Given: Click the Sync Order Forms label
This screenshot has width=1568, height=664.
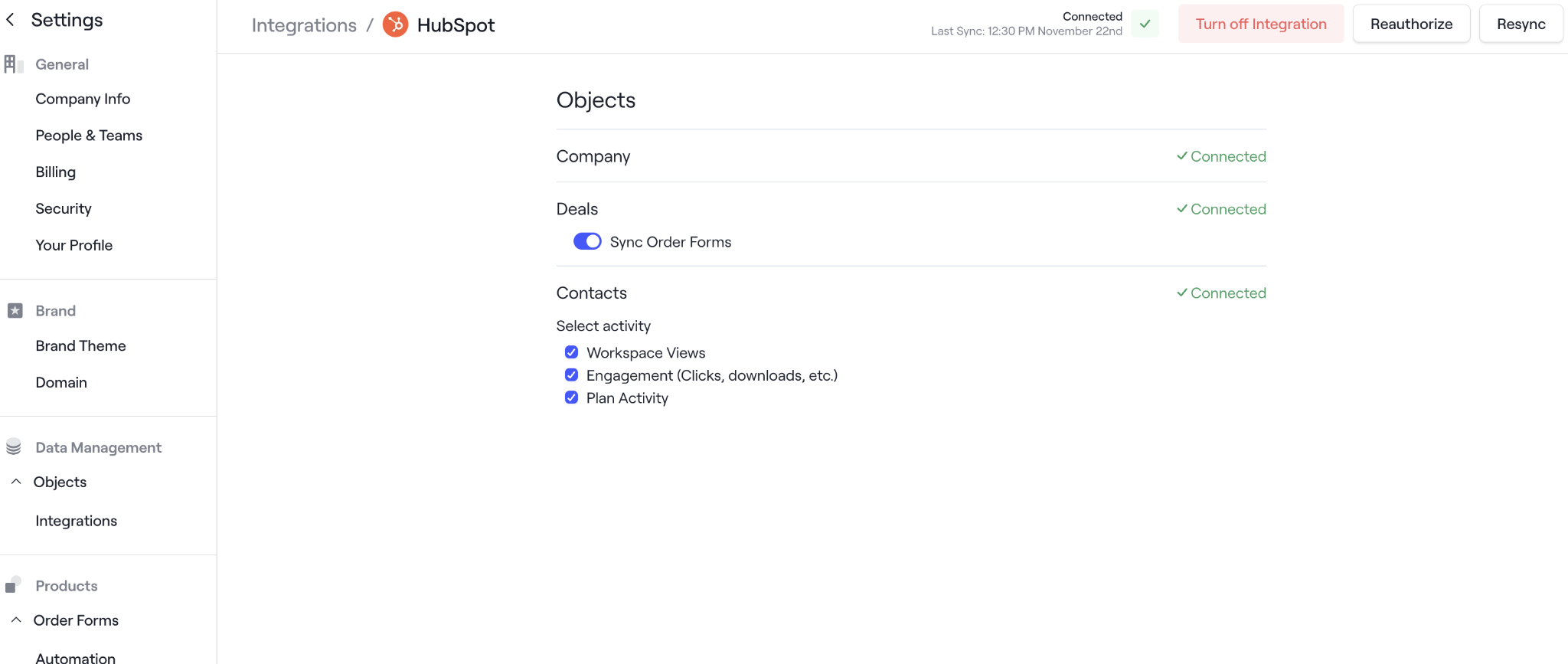Looking at the screenshot, I should [x=671, y=242].
